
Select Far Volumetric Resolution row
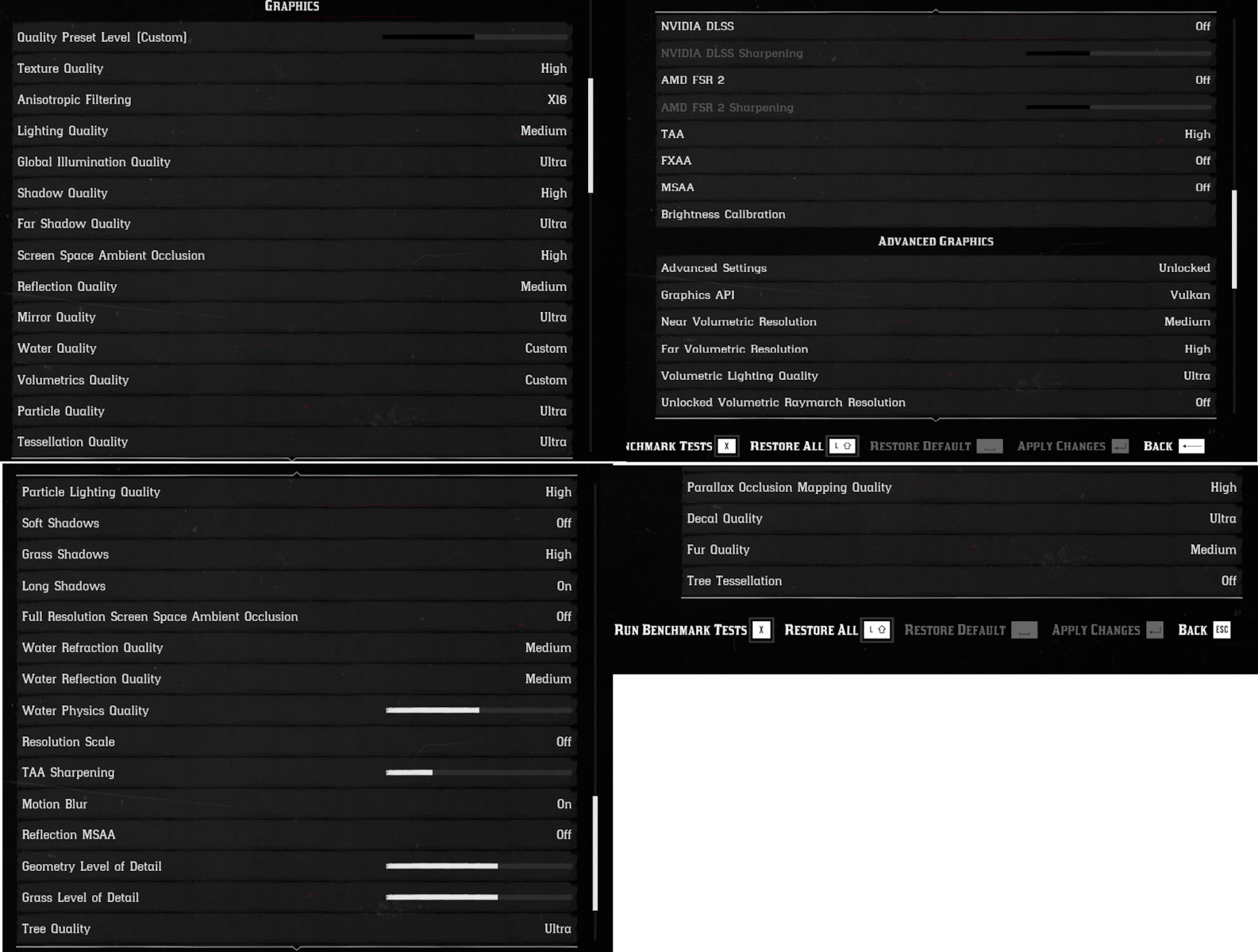click(x=936, y=349)
